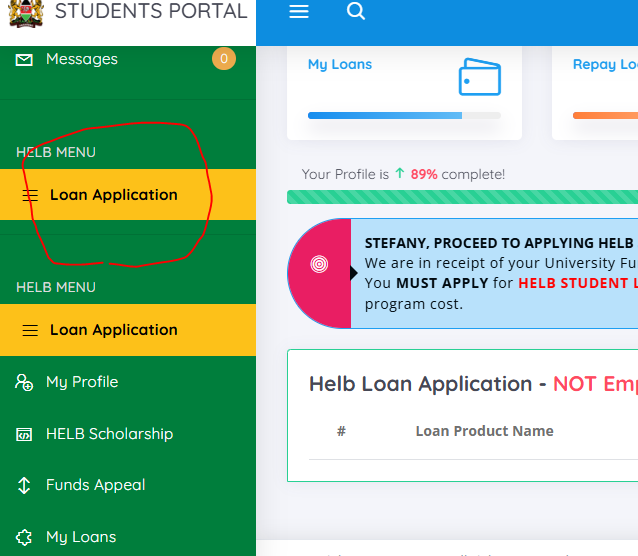This screenshot has width=638, height=556.
Task: Click the Messages notification count badge
Action: pos(223,59)
